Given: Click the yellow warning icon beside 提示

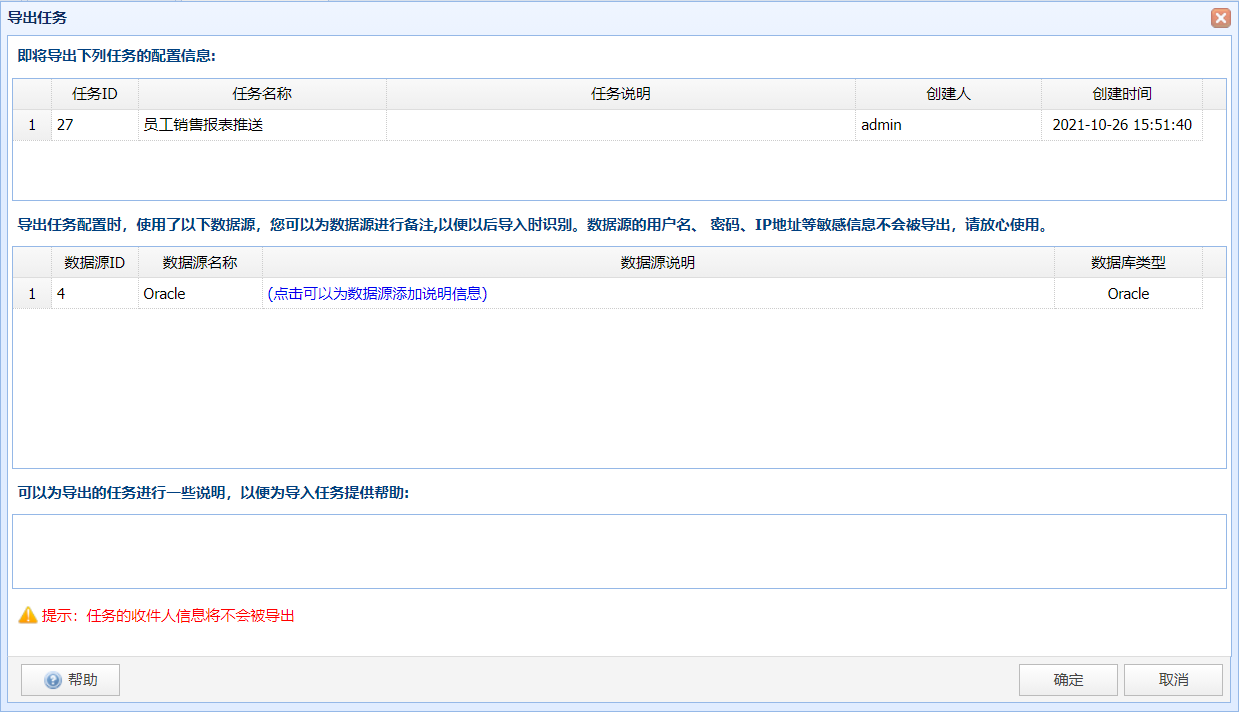Looking at the screenshot, I should click(x=28, y=616).
